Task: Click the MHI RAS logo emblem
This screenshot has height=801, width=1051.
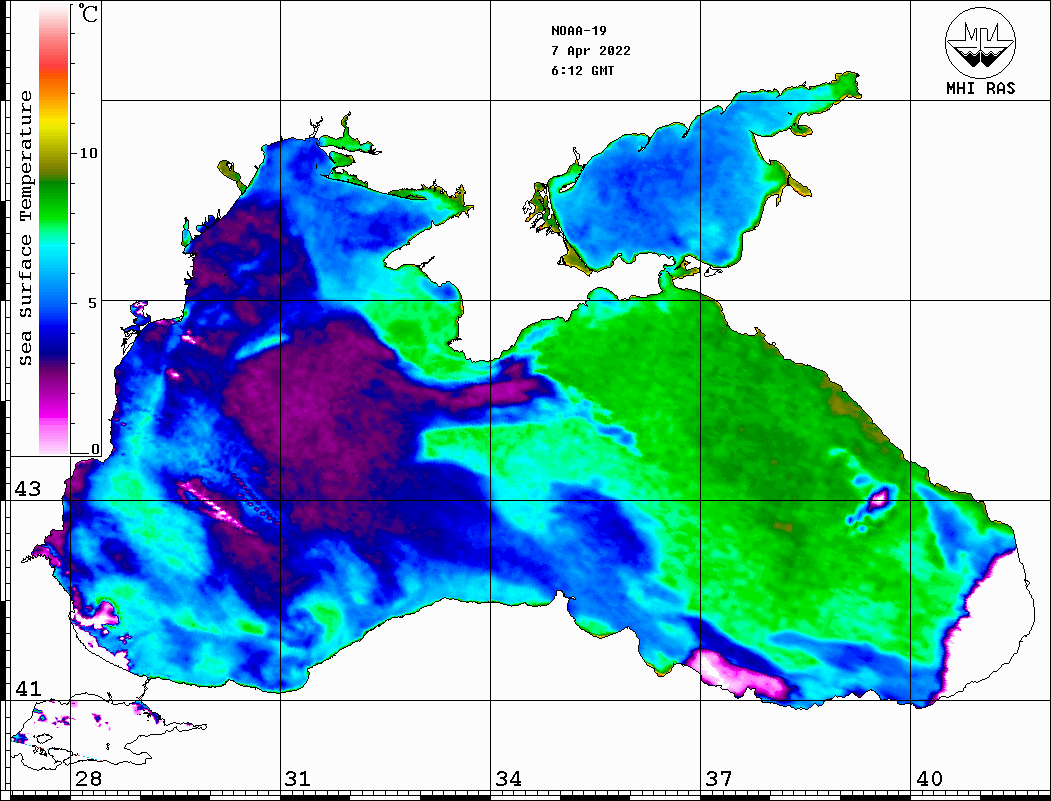Action: pyautogui.click(x=981, y=42)
